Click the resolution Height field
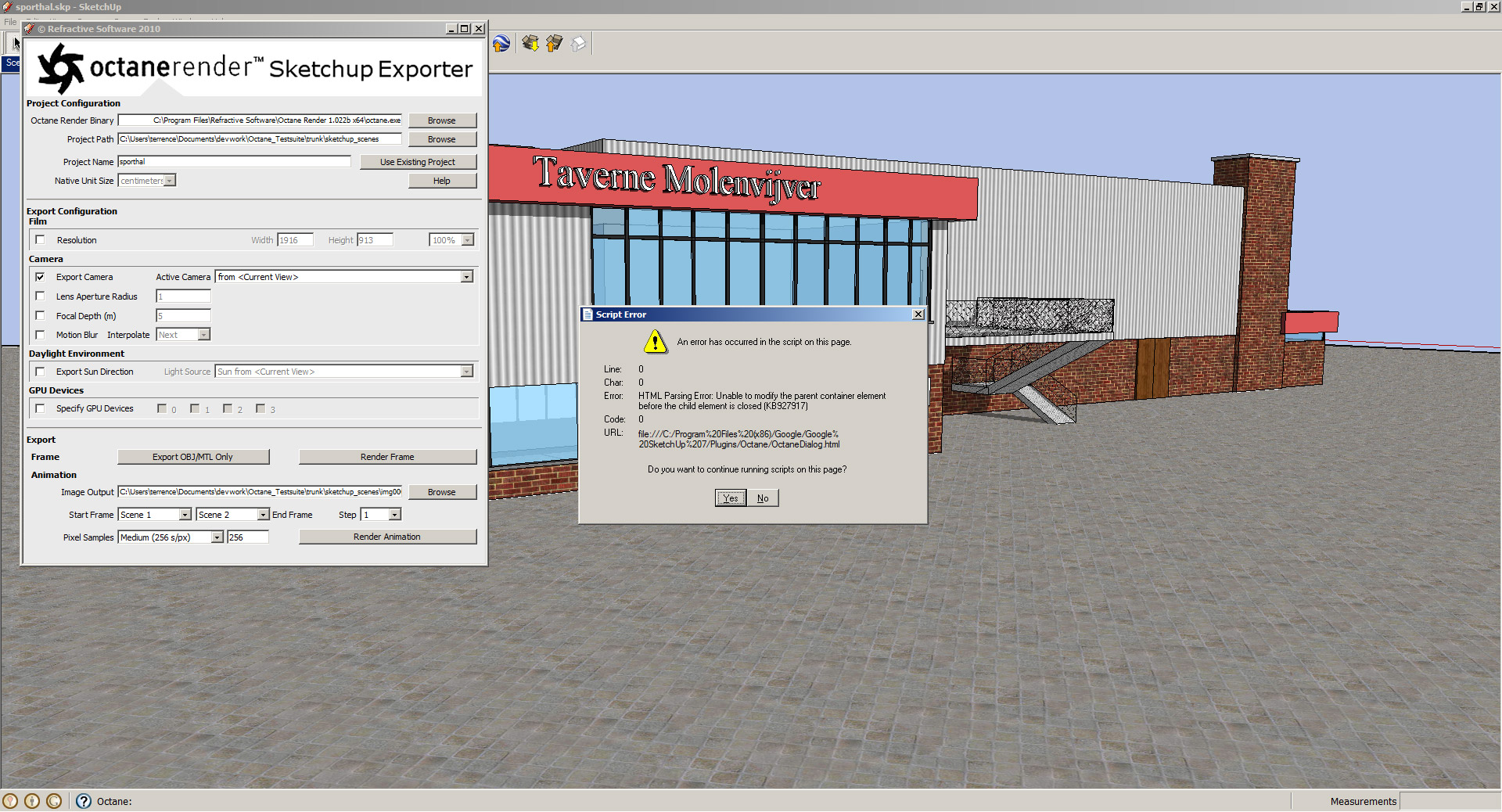Viewport: 1502px width, 812px height. click(375, 240)
